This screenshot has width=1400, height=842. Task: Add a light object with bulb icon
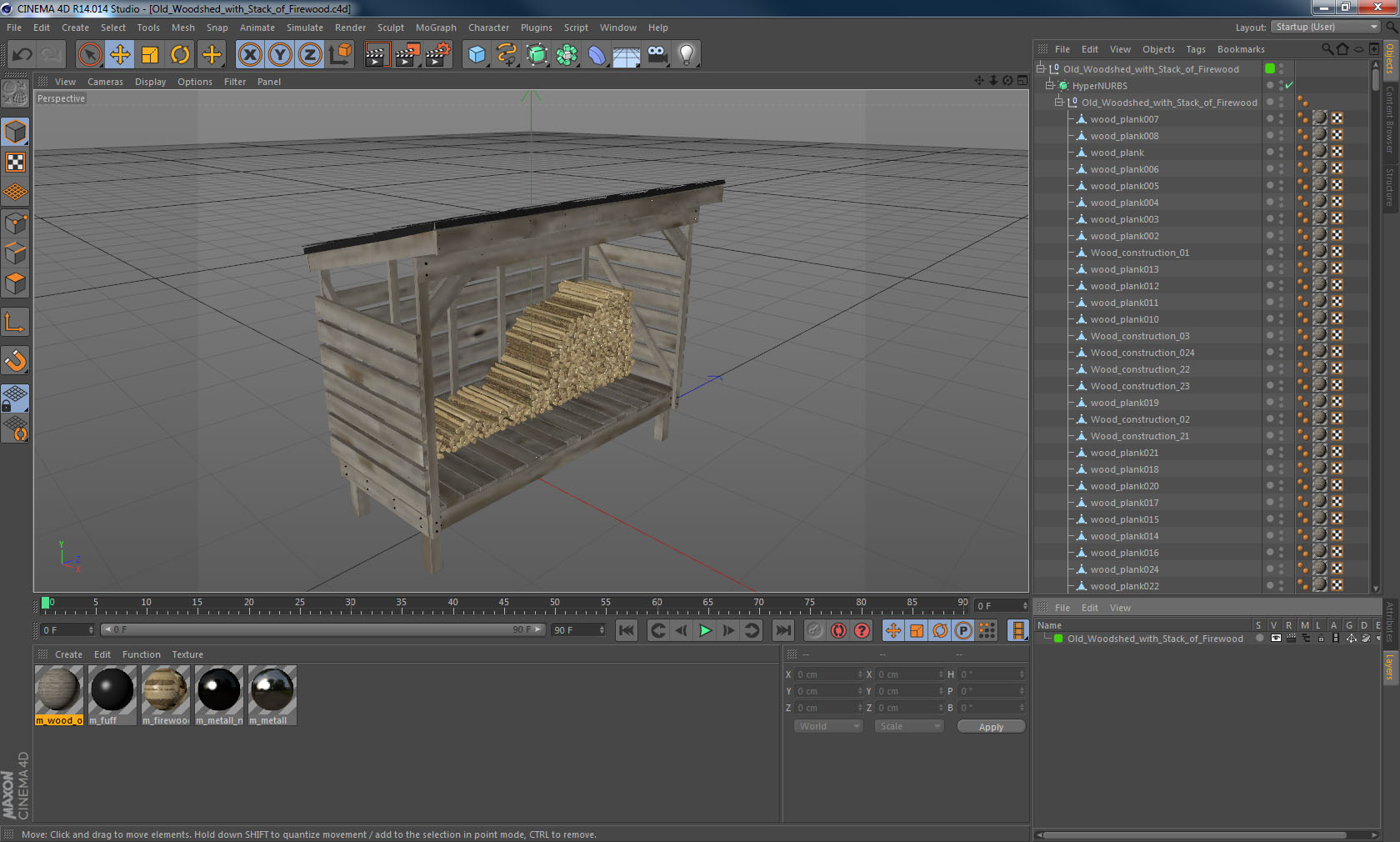point(686,55)
